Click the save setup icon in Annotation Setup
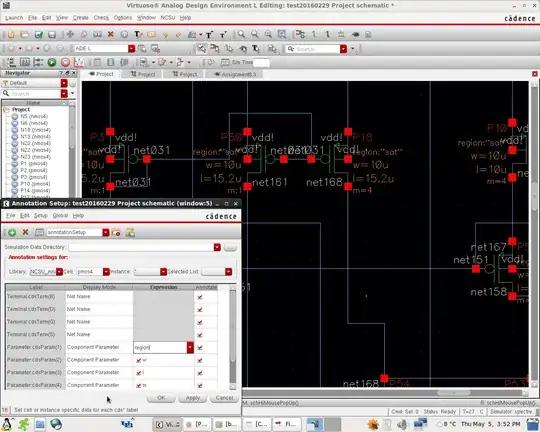The image size is (540, 432). pyautogui.click(x=130, y=233)
